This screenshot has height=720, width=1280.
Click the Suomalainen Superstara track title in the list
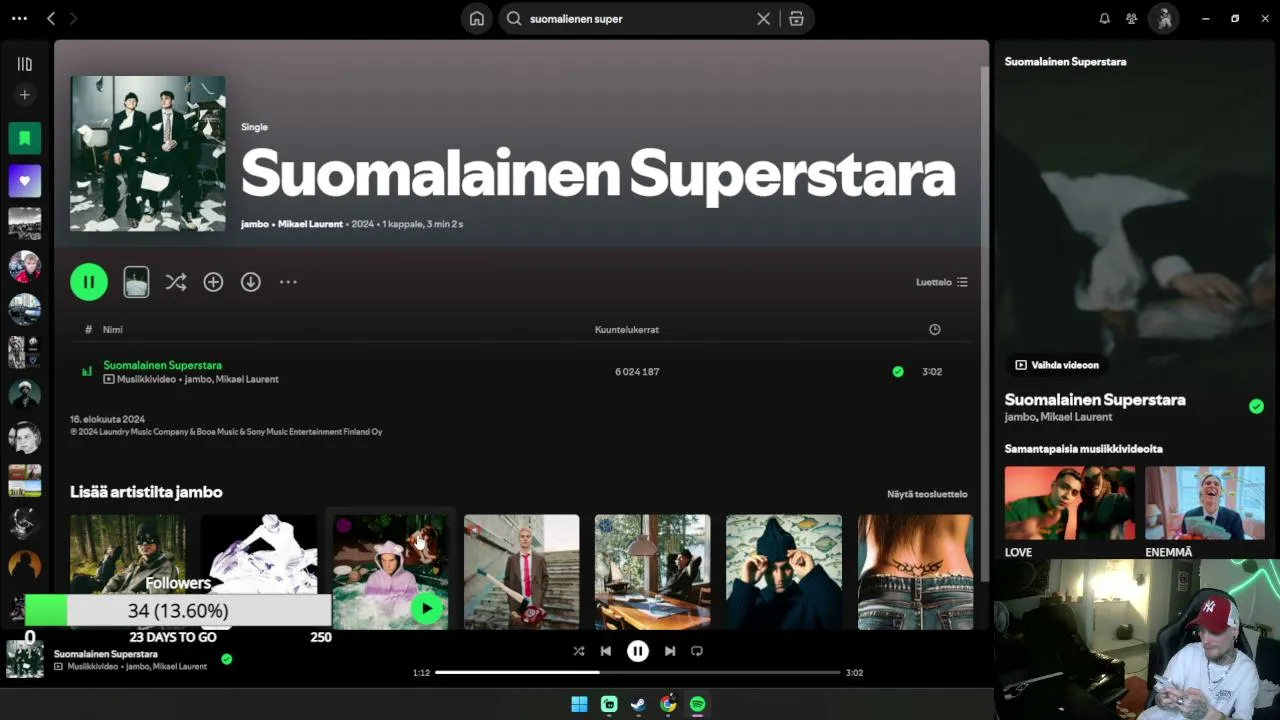[163, 365]
